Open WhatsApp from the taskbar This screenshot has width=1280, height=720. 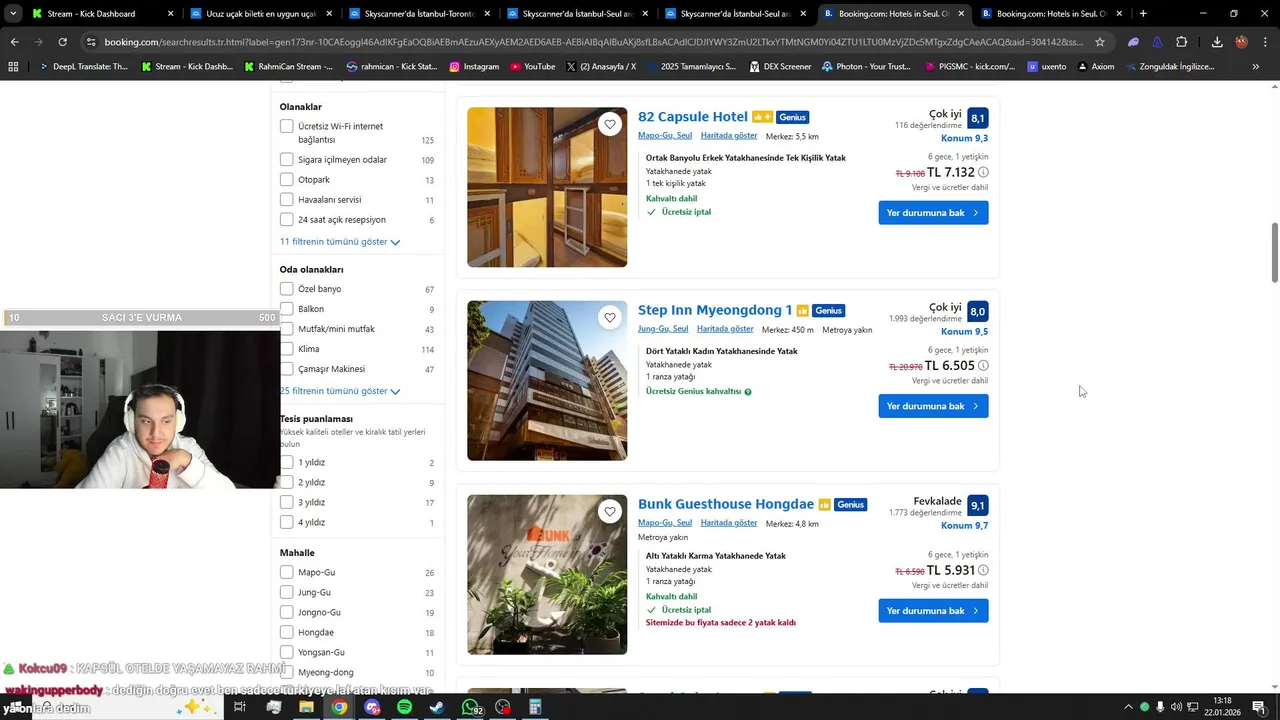470,707
